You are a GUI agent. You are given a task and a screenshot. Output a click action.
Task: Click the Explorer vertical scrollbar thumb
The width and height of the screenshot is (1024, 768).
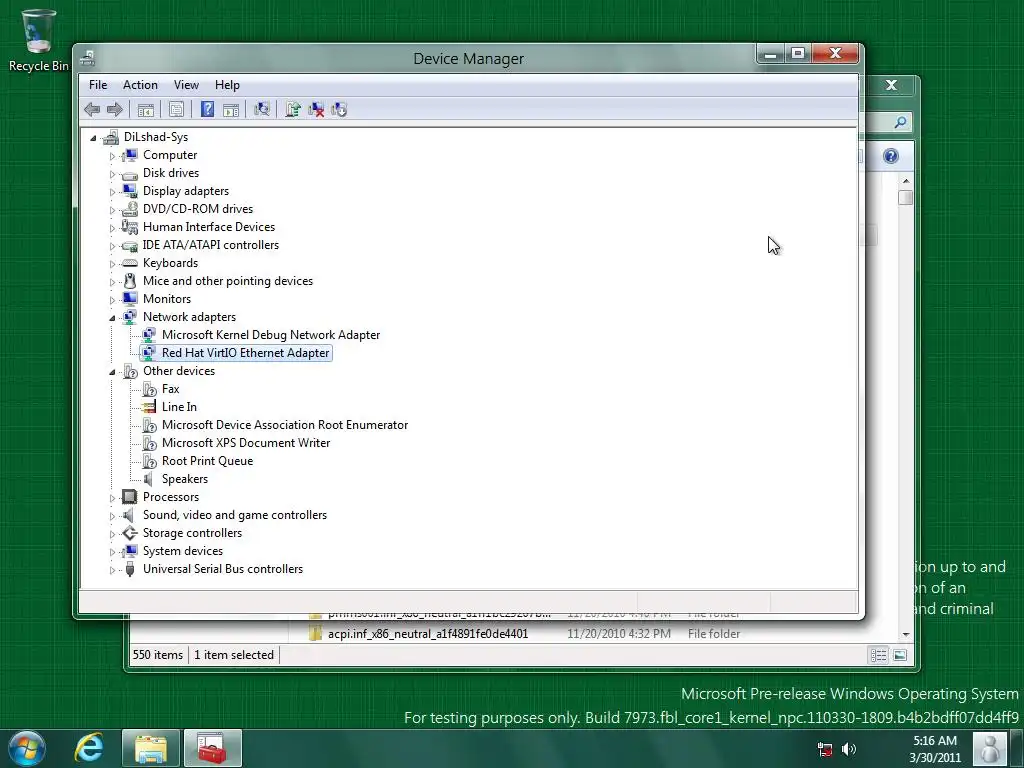click(x=905, y=198)
